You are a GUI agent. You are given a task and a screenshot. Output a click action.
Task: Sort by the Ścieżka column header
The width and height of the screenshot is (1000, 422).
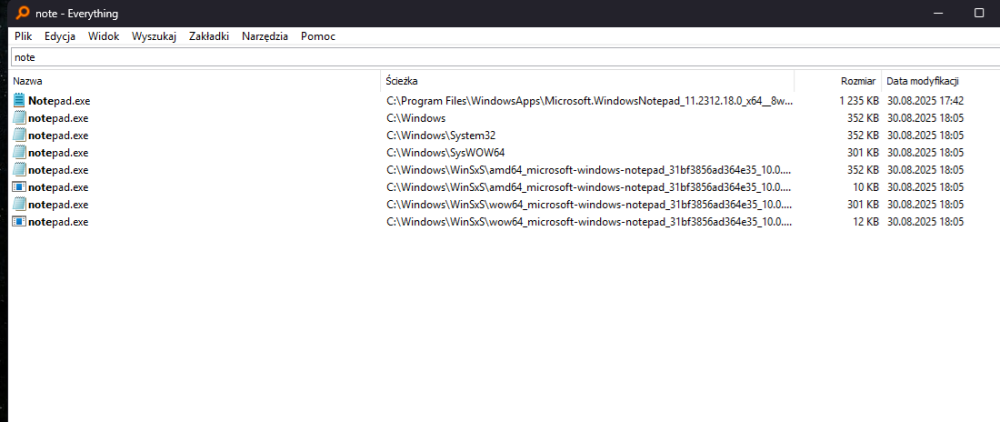click(x=588, y=81)
